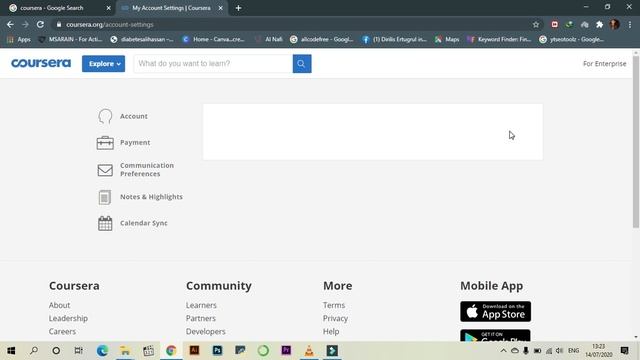Click the browser address bar URL
The image size is (640, 360).
click(110, 24)
